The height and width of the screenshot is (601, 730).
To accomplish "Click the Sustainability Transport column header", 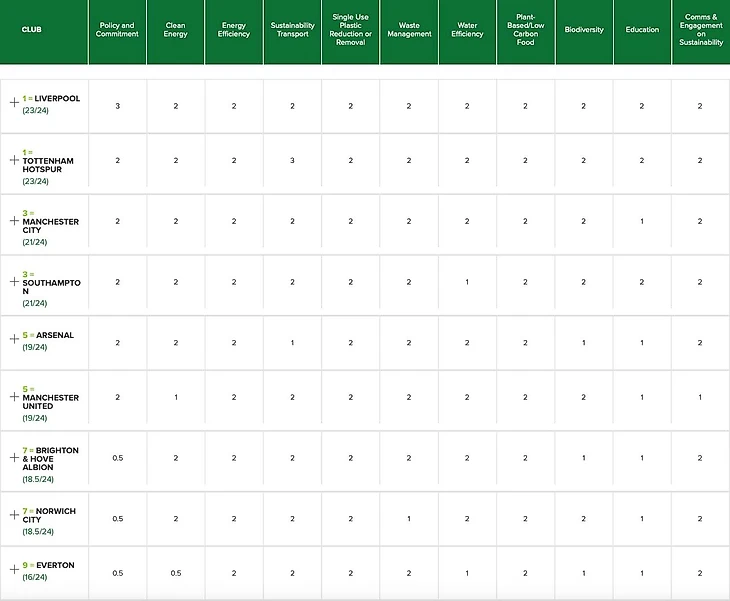I will (292, 29).
